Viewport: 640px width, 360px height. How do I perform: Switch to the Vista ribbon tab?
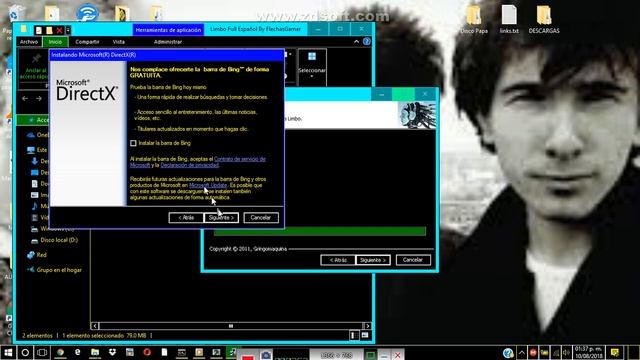pyautogui.click(x=118, y=42)
